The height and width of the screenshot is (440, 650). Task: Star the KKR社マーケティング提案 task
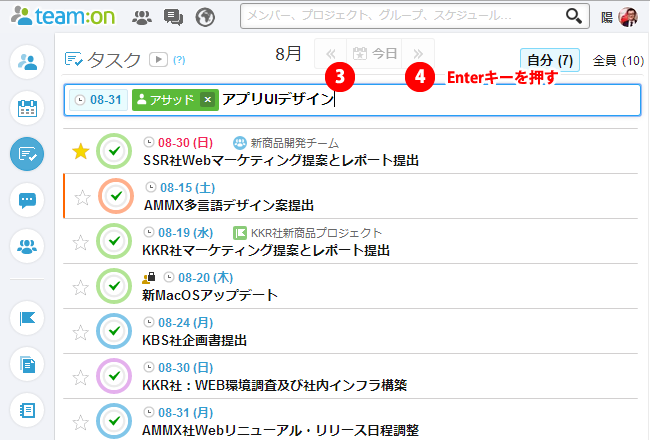[x=80, y=243]
